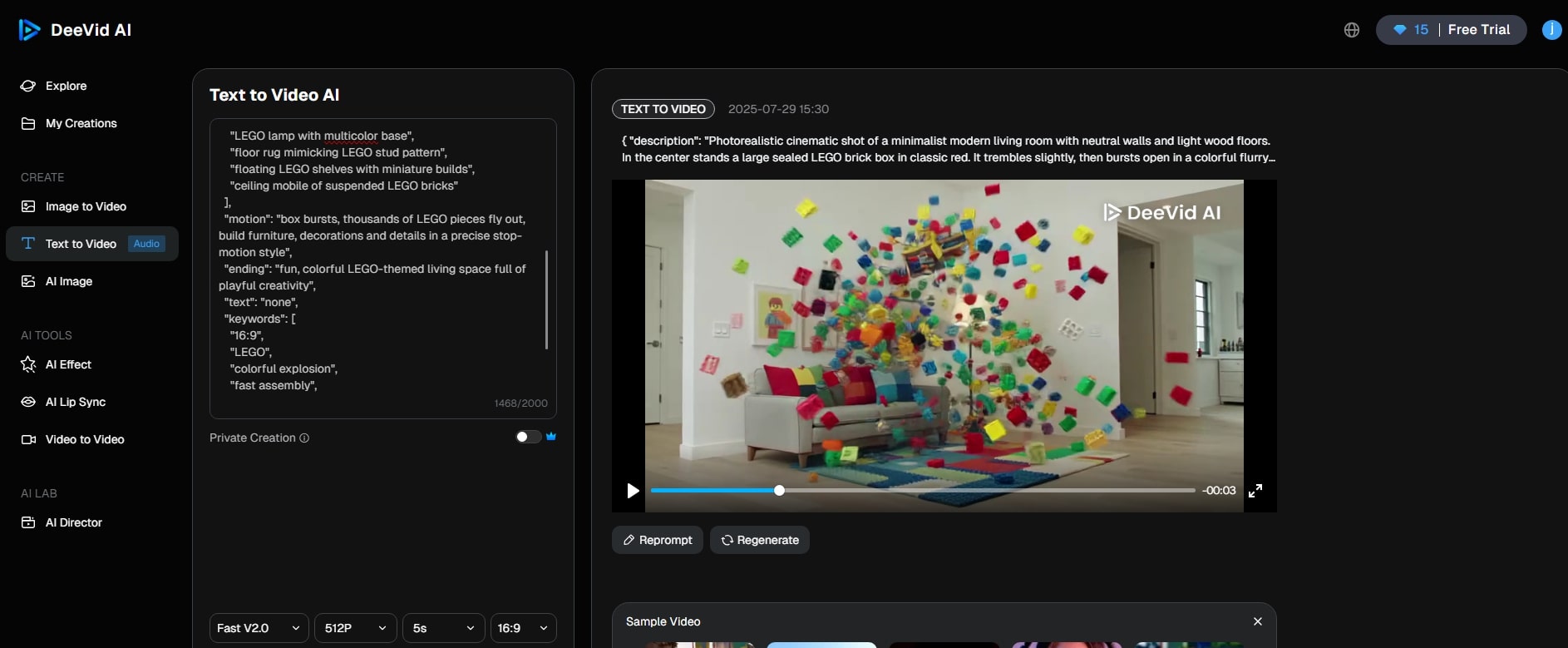Open the 16:9 aspect ratio dropdown
This screenshot has width=1568, height=648.
pos(524,628)
